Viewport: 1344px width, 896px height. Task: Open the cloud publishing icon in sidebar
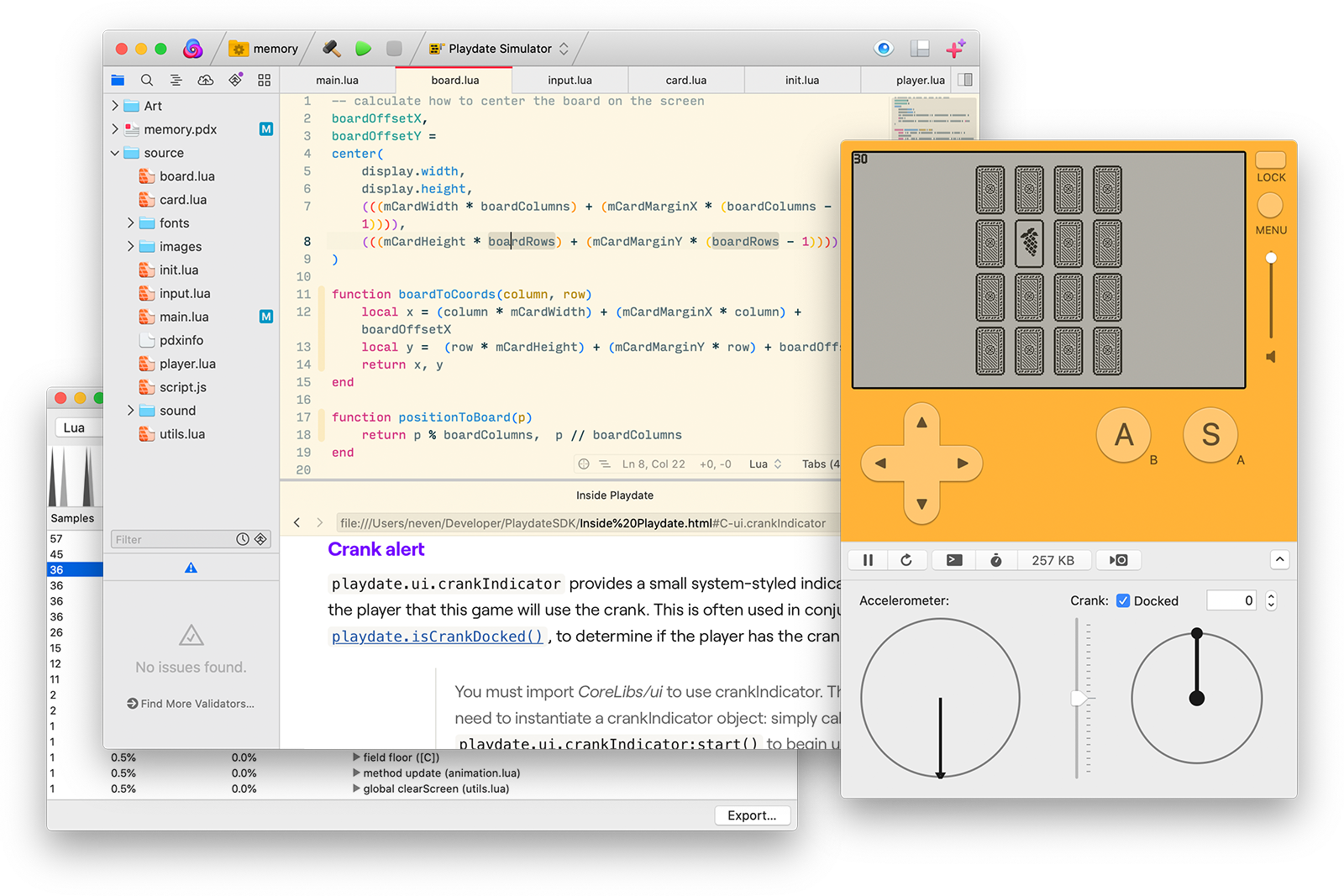click(x=206, y=80)
